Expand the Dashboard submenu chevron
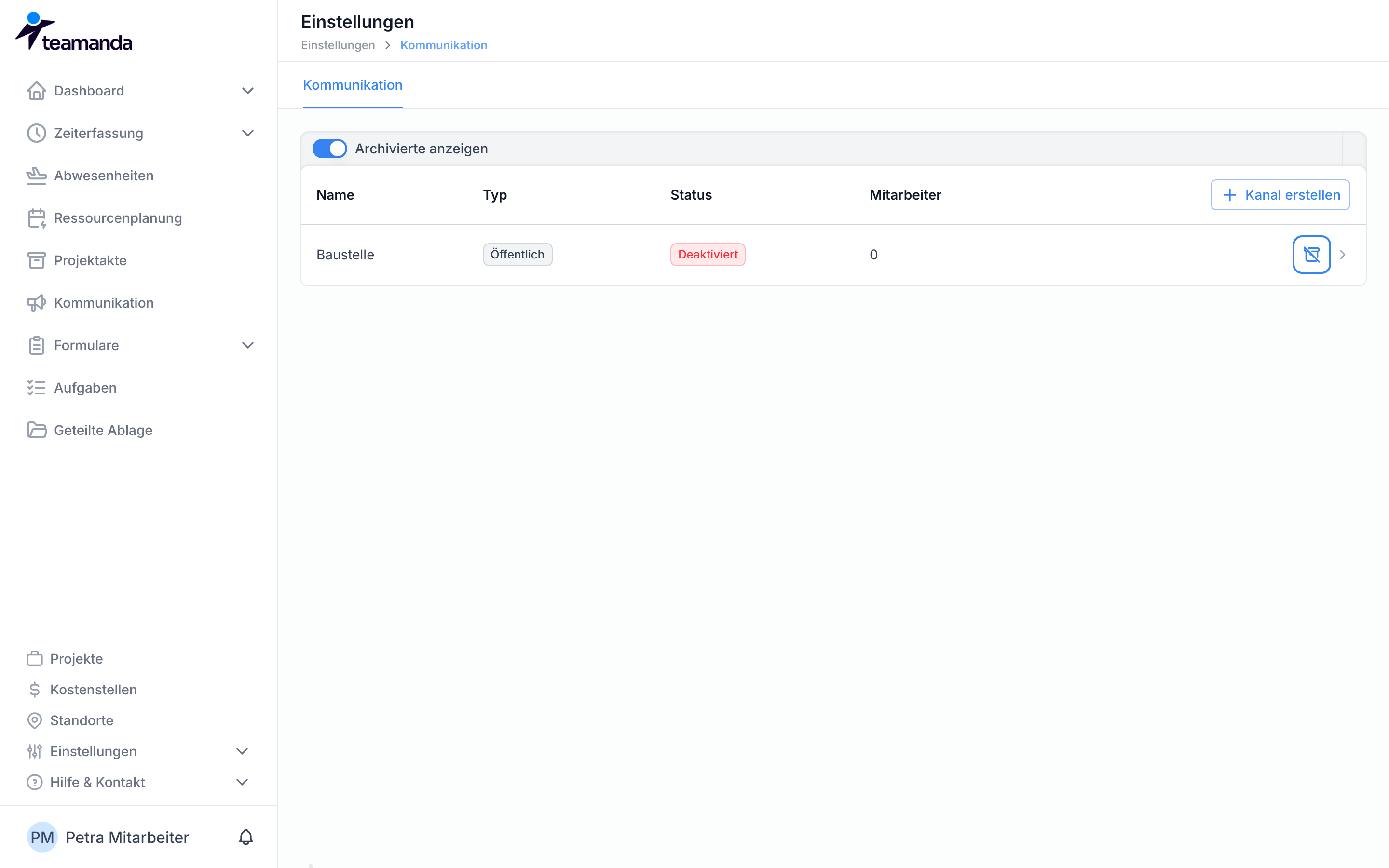 [x=247, y=91]
